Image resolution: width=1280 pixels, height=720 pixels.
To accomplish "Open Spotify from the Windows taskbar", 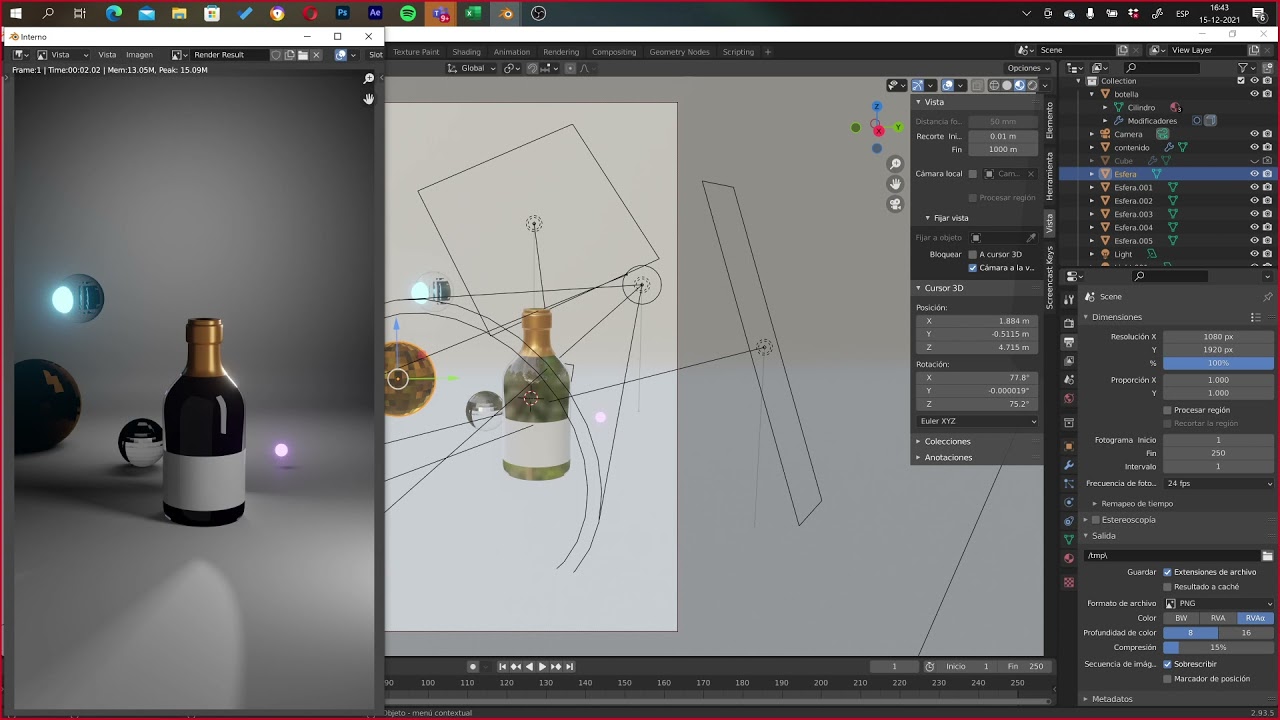I will point(408,14).
